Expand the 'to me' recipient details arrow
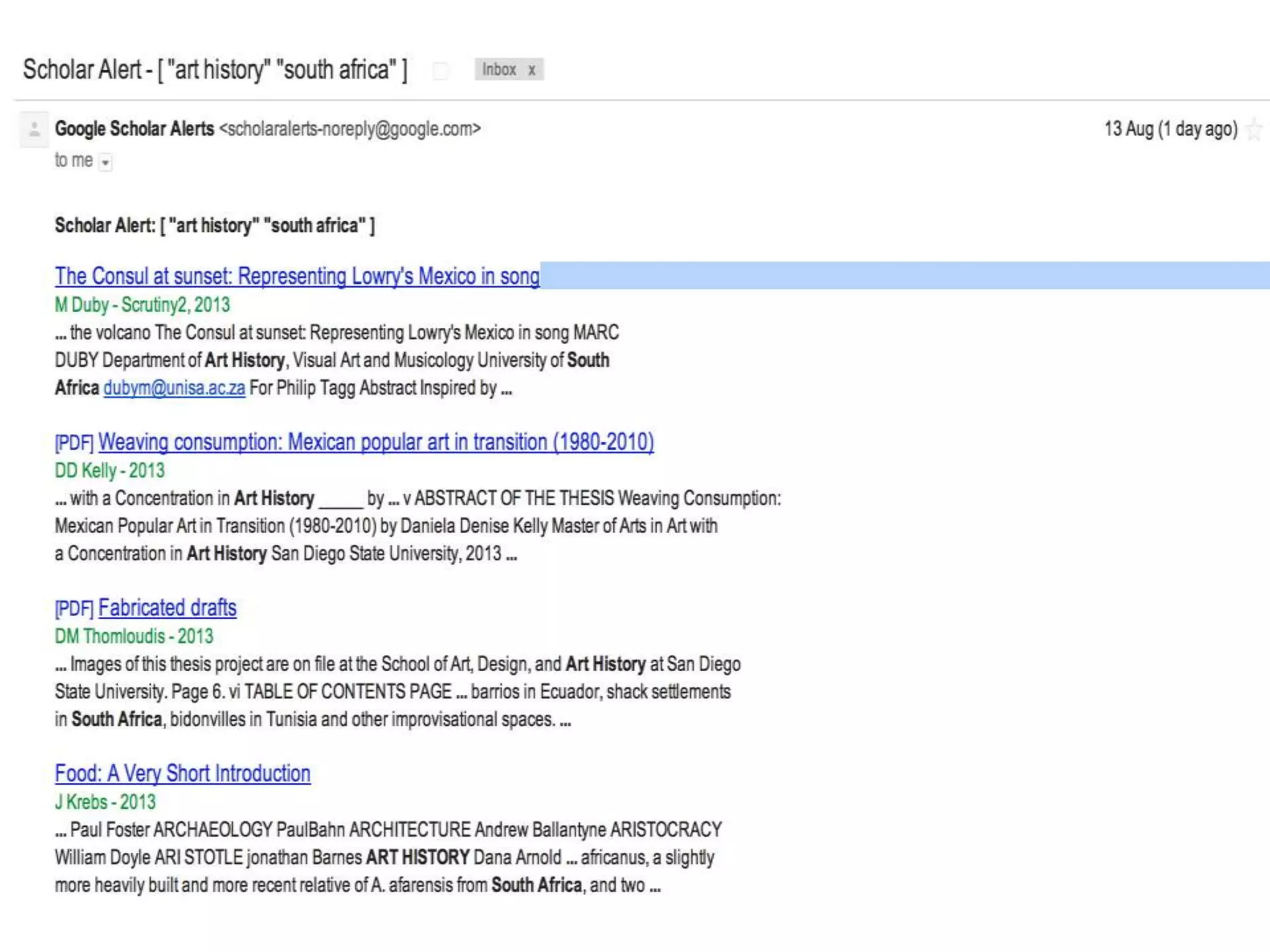Viewport: 1270px width, 952px height. (105, 162)
